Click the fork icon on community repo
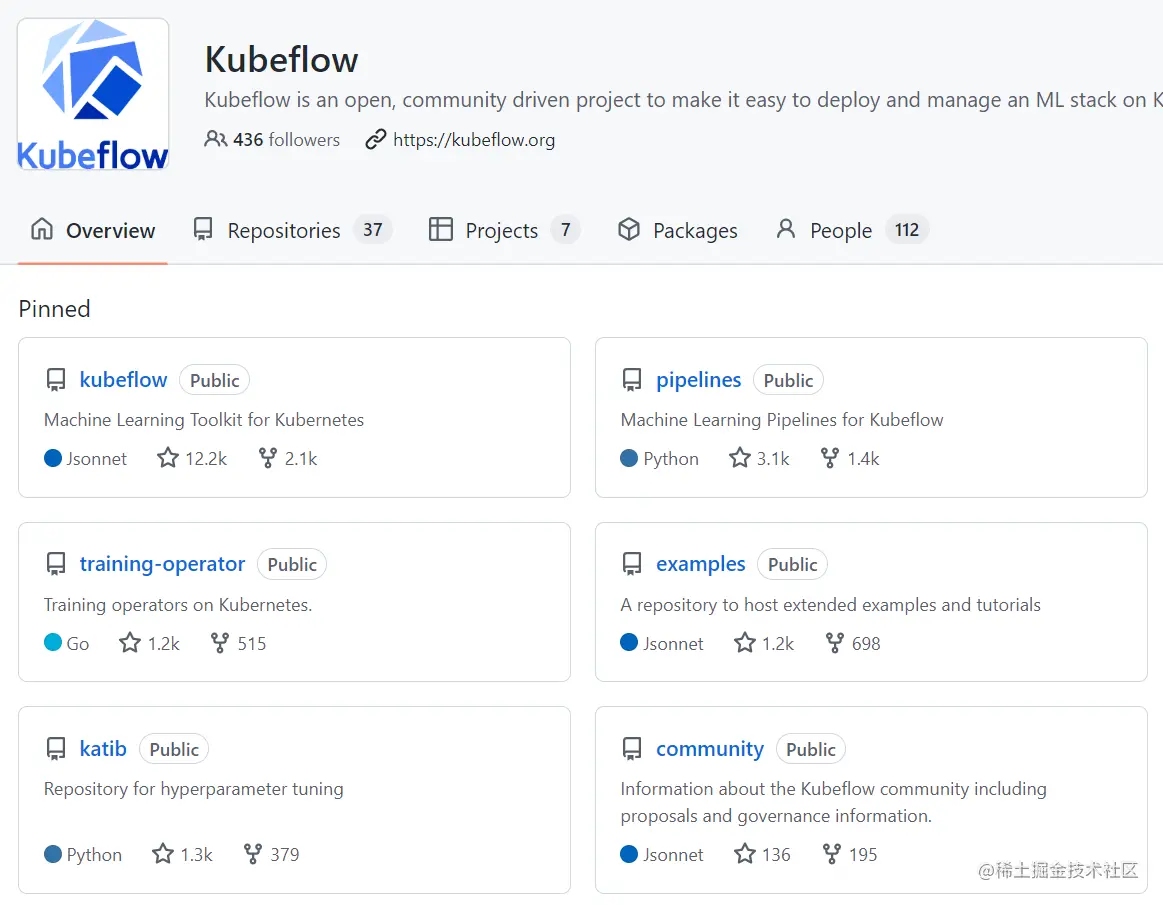This screenshot has height=905, width=1163. [x=831, y=854]
